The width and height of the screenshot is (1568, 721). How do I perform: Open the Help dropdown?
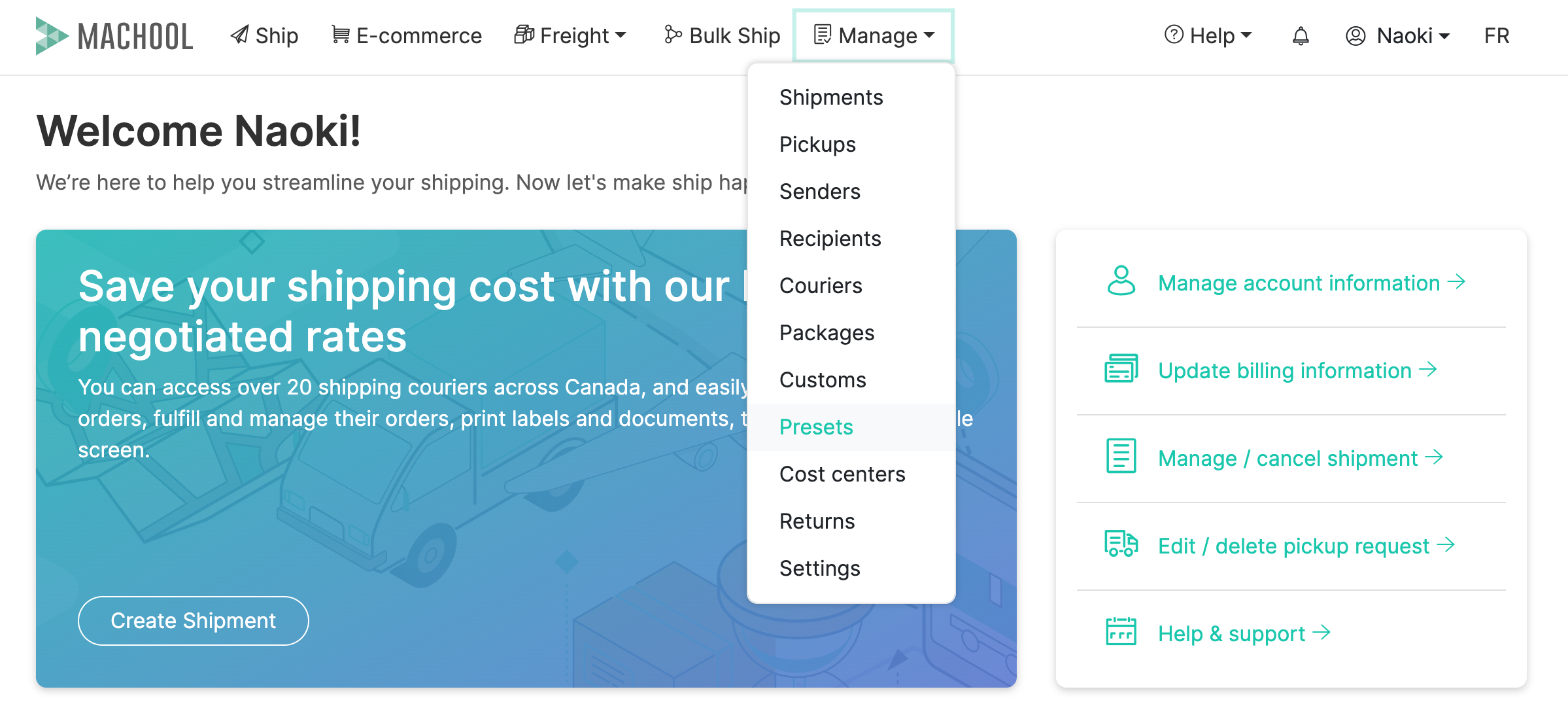pyautogui.click(x=1208, y=35)
